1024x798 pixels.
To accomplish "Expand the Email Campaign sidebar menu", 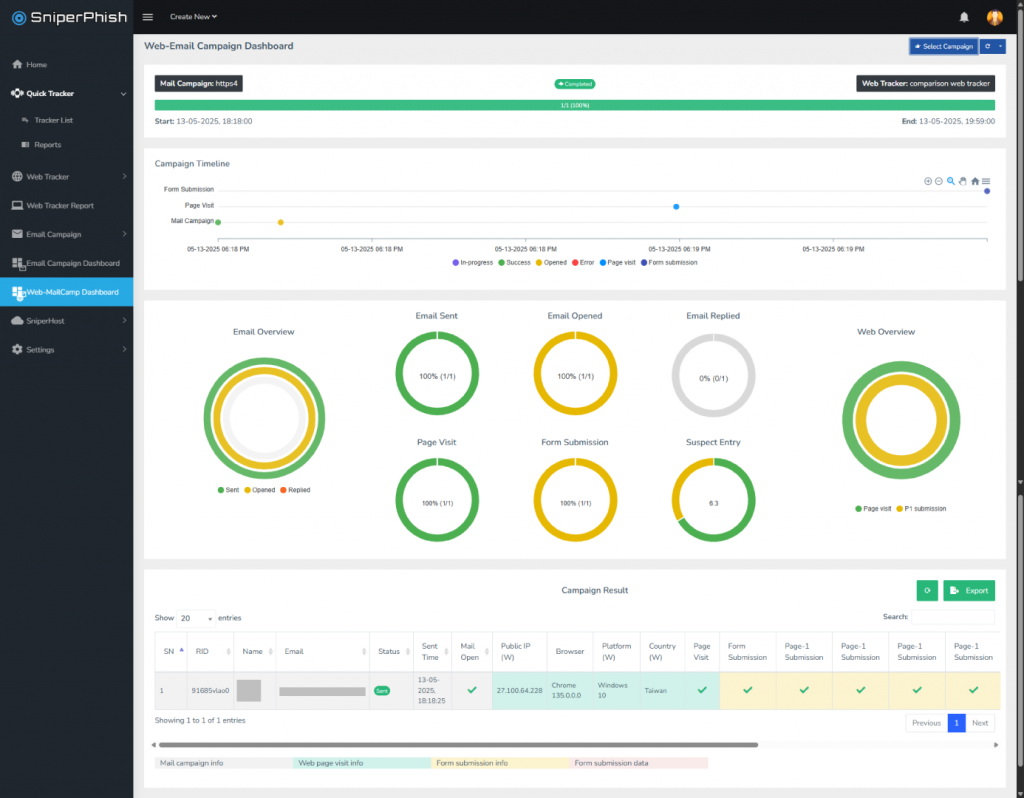I will coord(67,234).
